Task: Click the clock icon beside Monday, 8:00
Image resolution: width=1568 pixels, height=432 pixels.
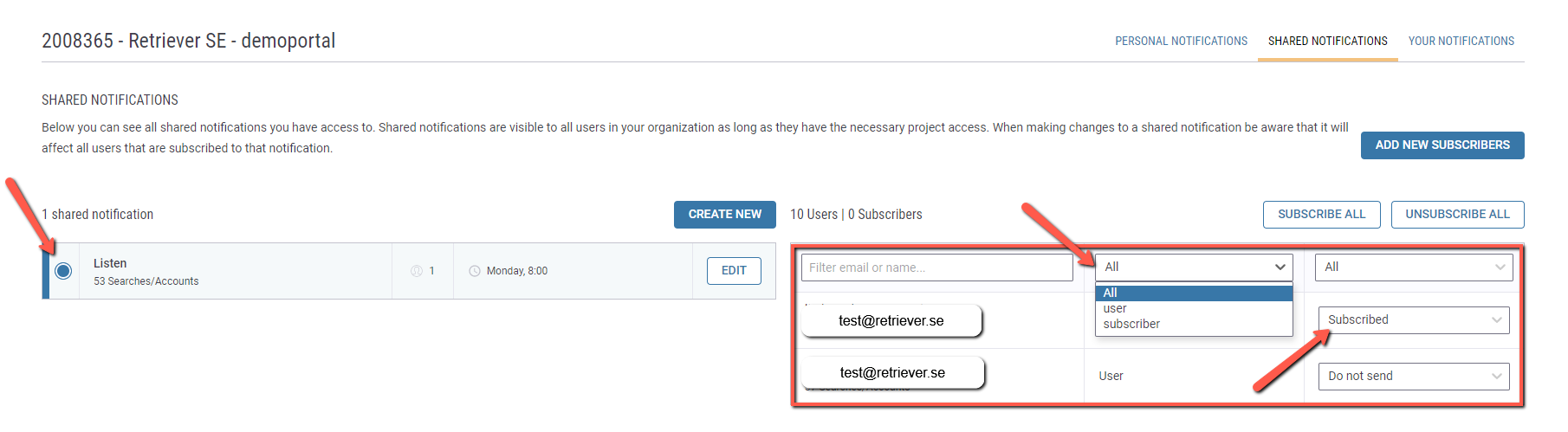Action: pyautogui.click(x=475, y=271)
